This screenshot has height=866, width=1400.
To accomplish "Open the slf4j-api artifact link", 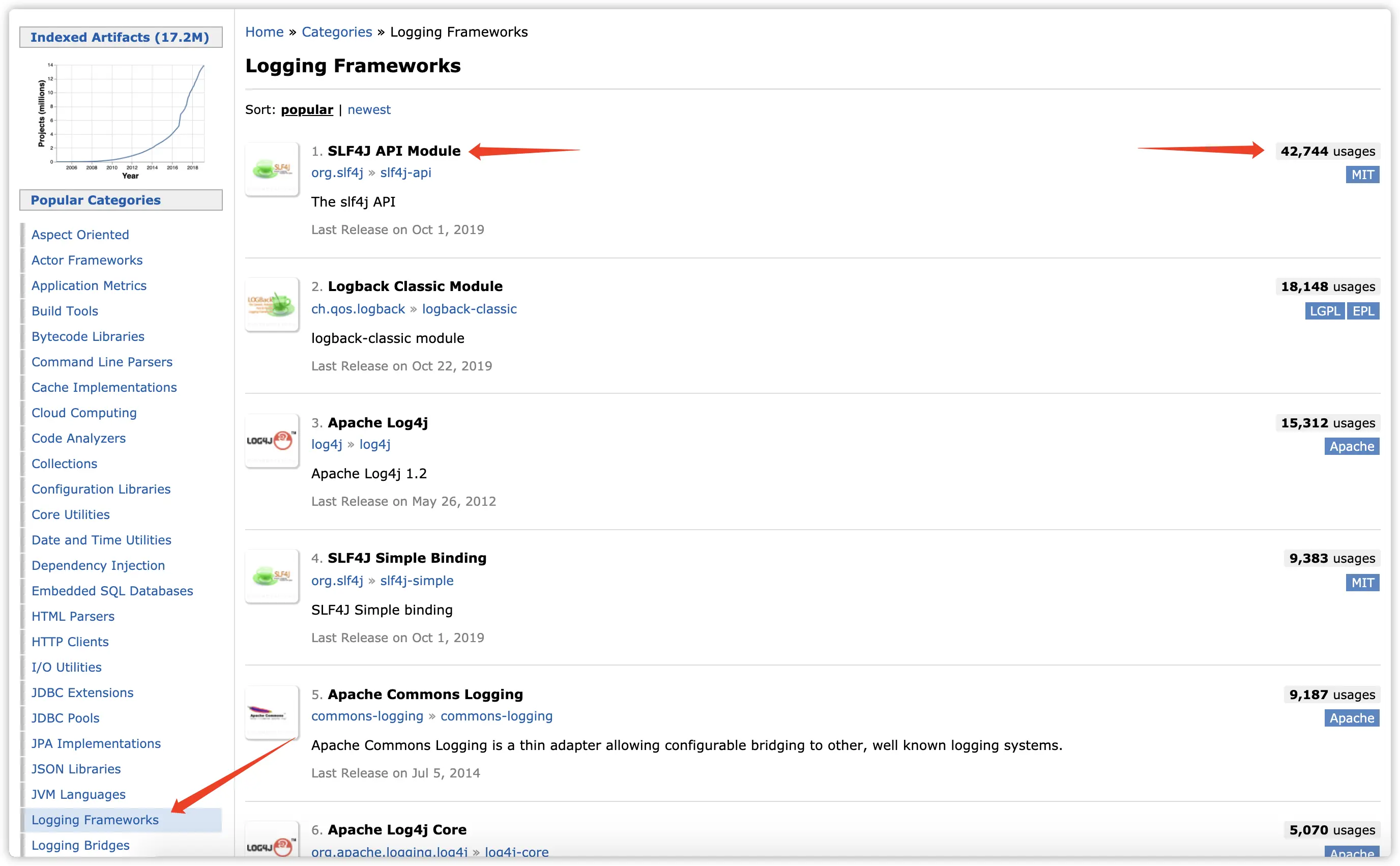I will tap(405, 172).
